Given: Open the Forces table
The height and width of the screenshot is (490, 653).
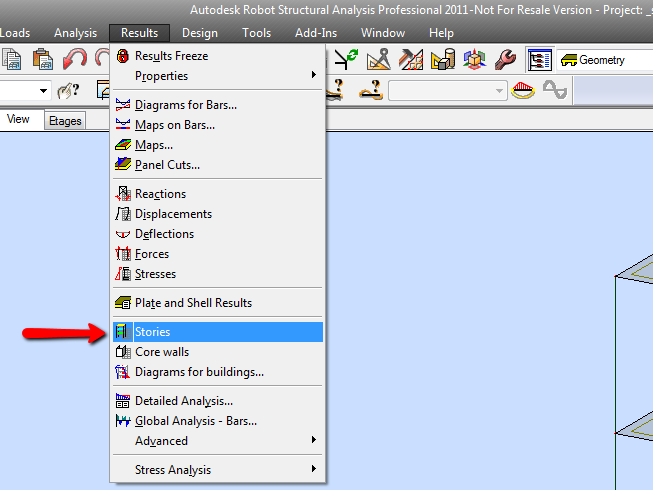Looking at the screenshot, I should coord(217,254).
